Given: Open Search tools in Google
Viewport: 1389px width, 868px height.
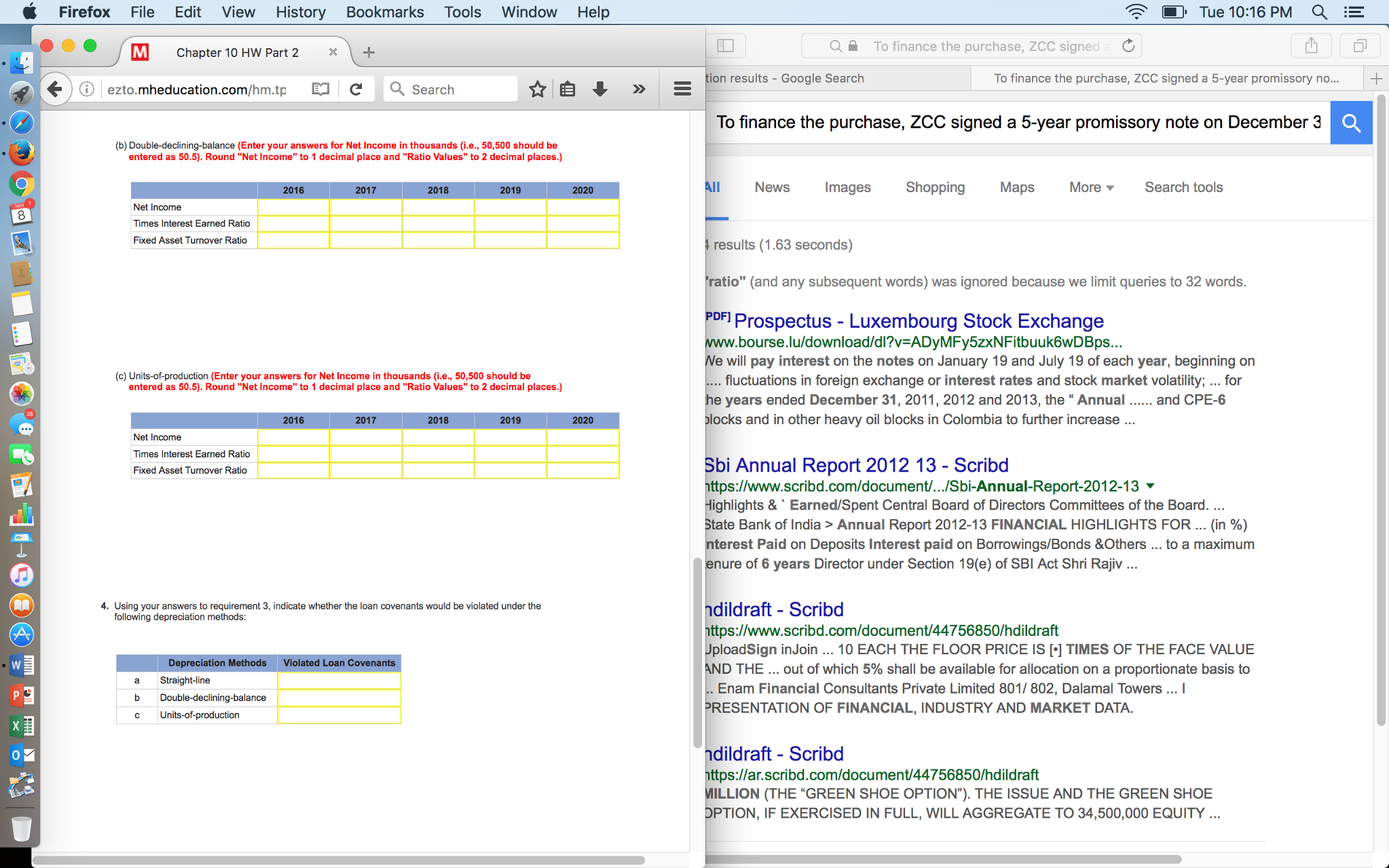Looking at the screenshot, I should pos(1183,187).
